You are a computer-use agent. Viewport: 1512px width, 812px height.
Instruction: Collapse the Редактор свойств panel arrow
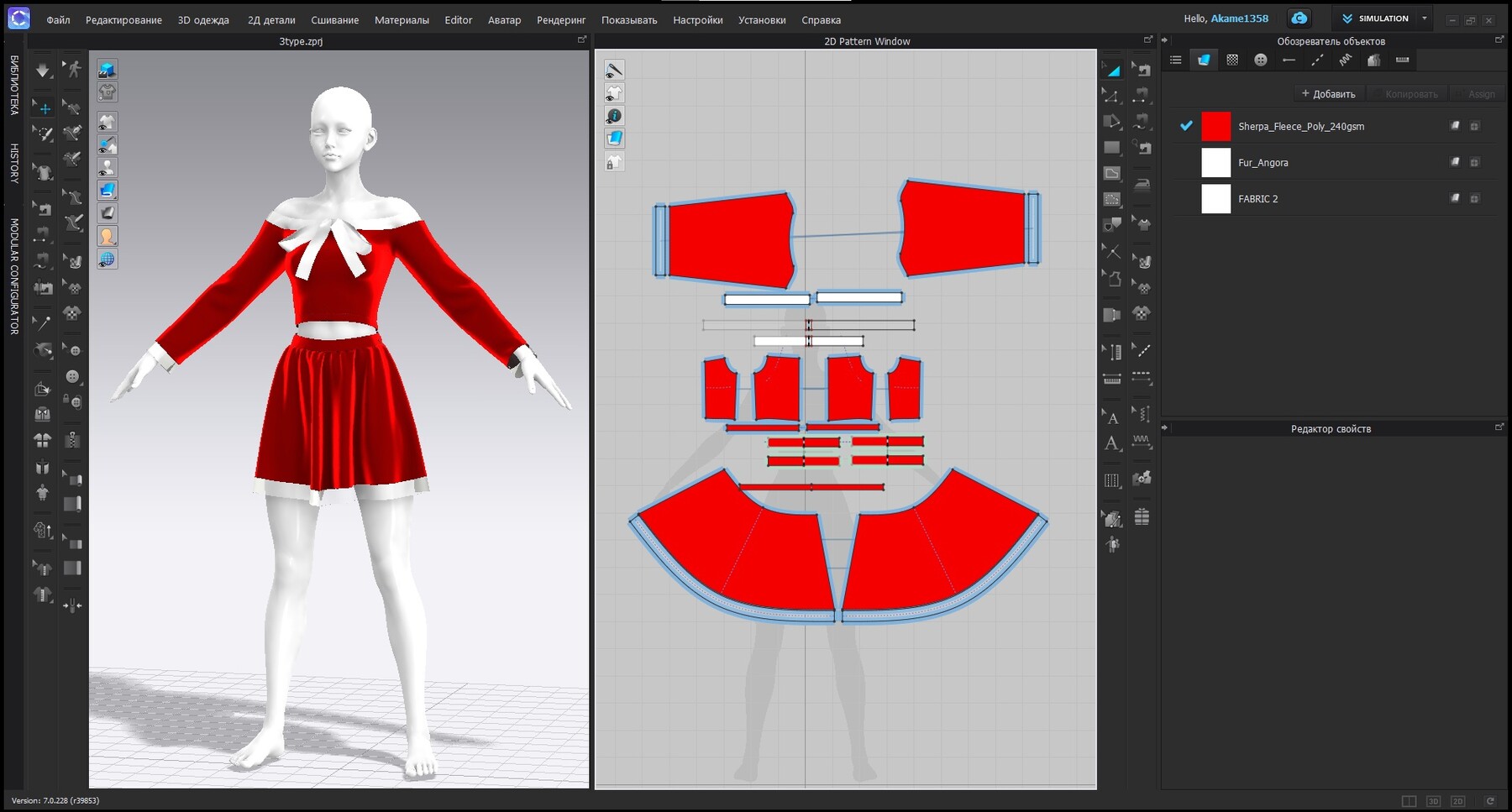point(1164,427)
